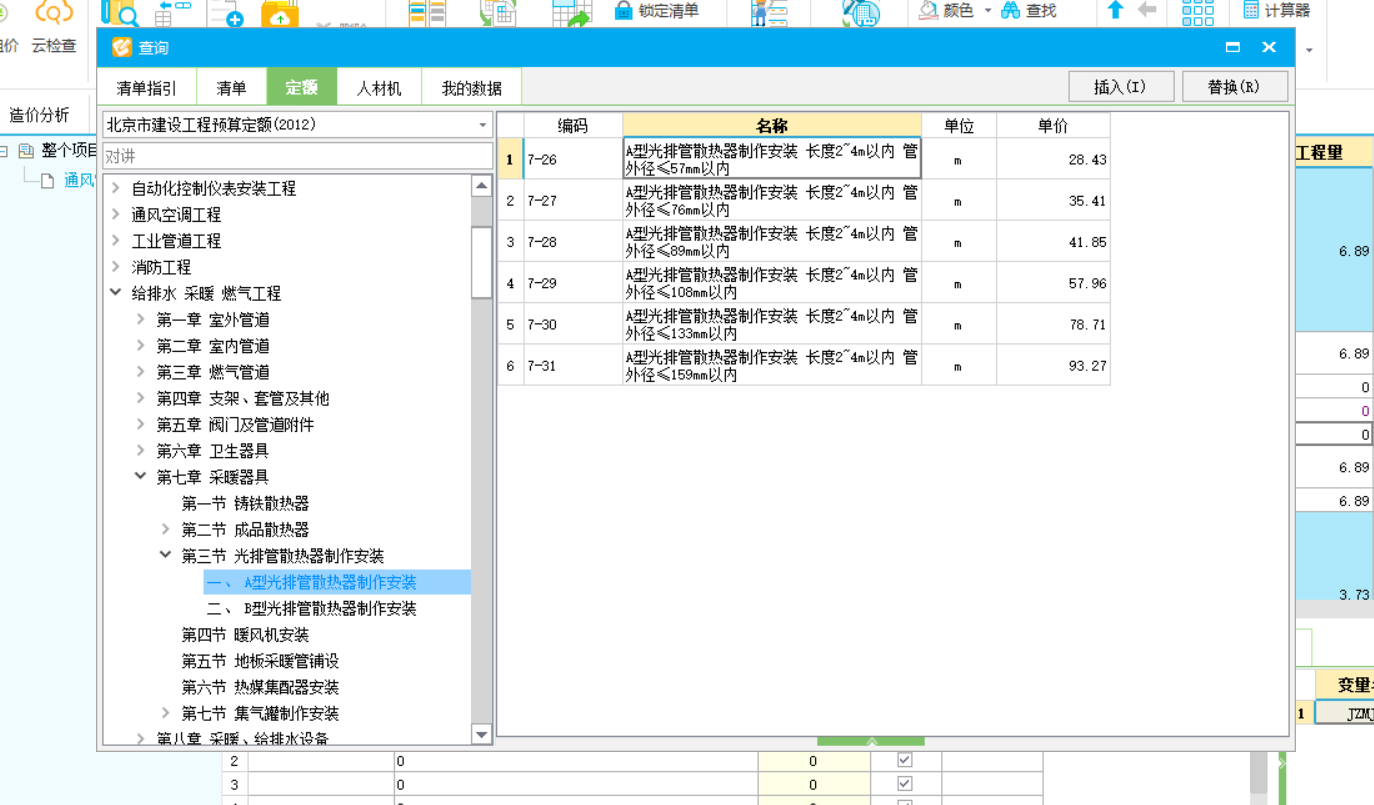Screen dimensions: 1374x805
Task: Click the 名称 column header
Action: click(772, 125)
